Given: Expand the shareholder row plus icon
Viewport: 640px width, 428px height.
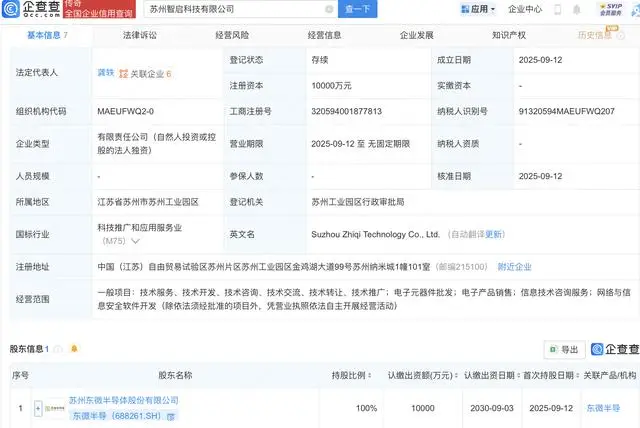Looking at the screenshot, I should coord(38,408).
